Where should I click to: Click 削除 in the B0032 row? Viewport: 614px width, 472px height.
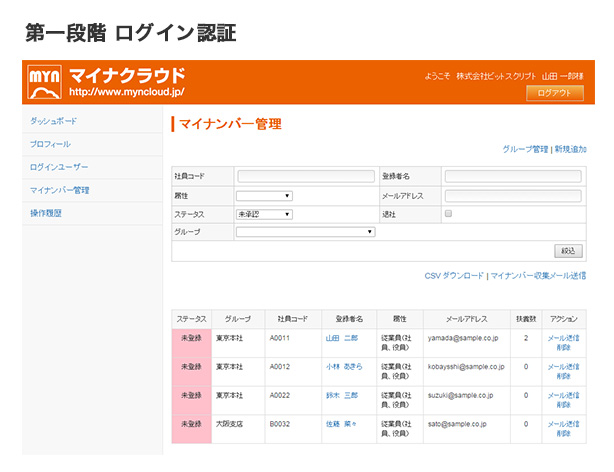pos(563,433)
